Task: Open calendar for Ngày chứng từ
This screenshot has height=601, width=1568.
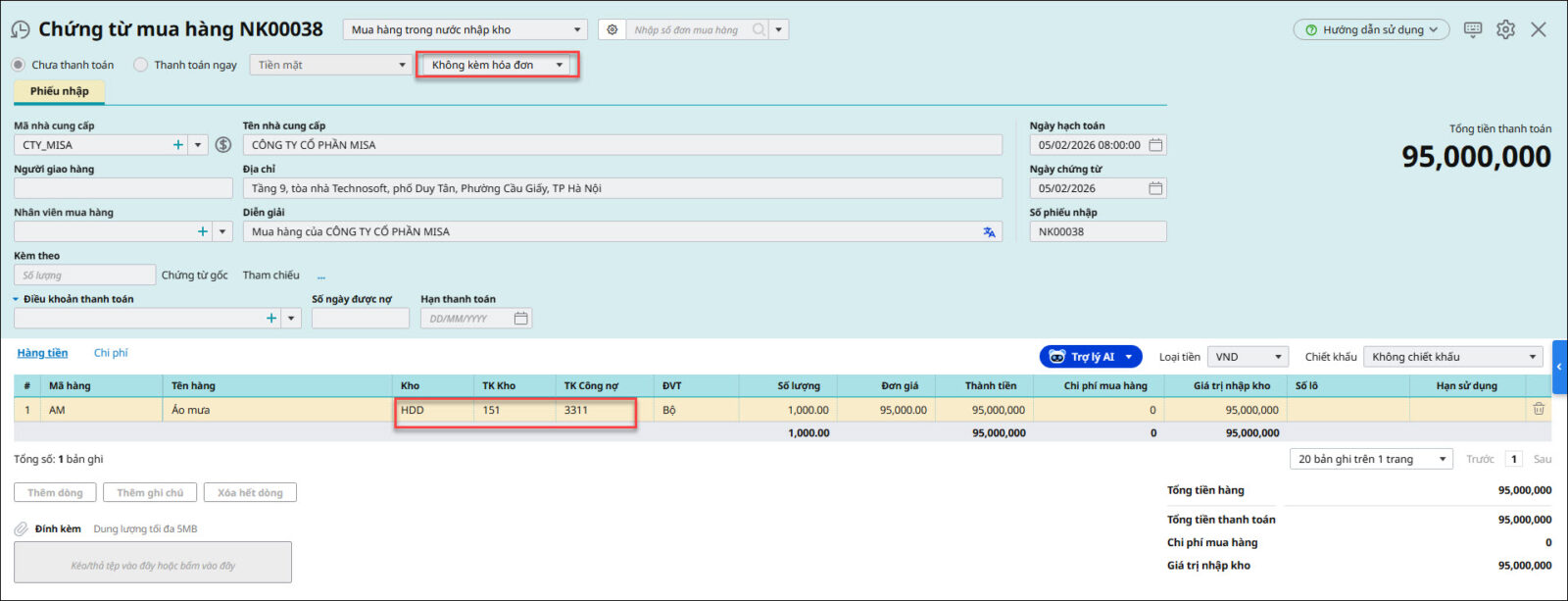Action: click(1155, 188)
